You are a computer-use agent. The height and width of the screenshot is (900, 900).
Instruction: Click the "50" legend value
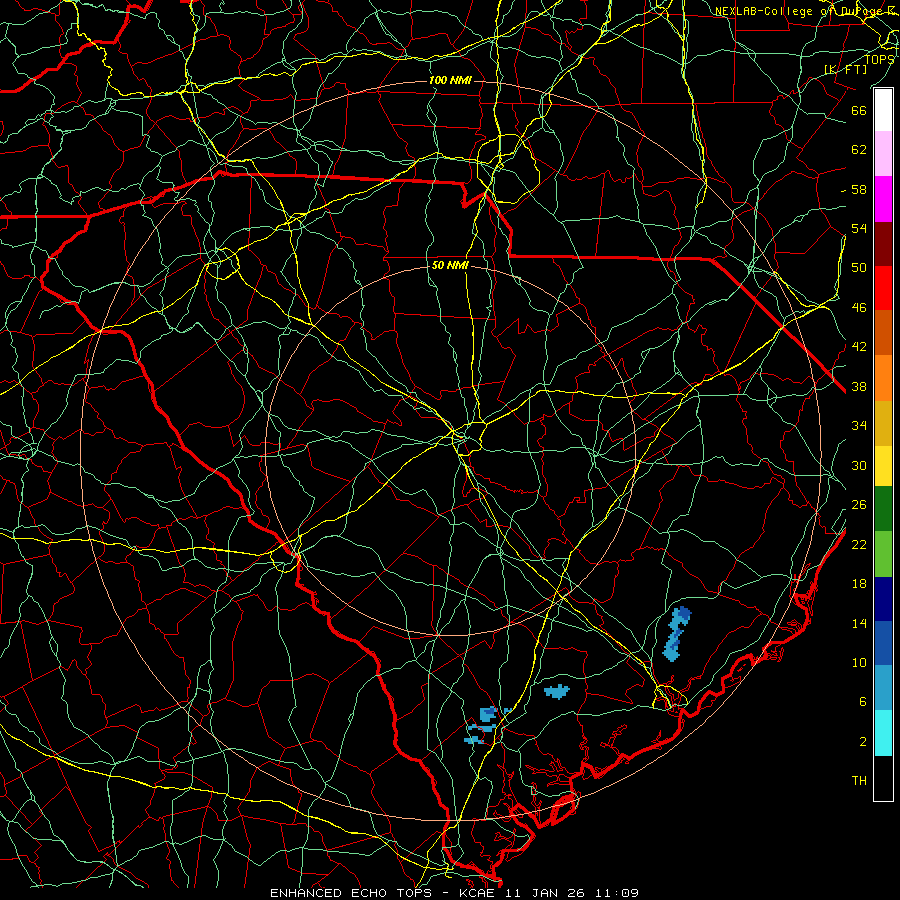point(859,267)
